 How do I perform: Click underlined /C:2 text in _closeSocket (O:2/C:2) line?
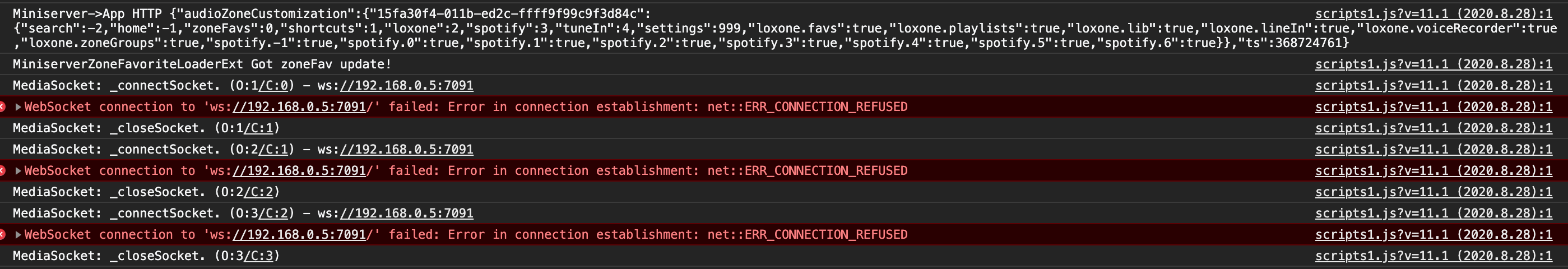[258, 192]
